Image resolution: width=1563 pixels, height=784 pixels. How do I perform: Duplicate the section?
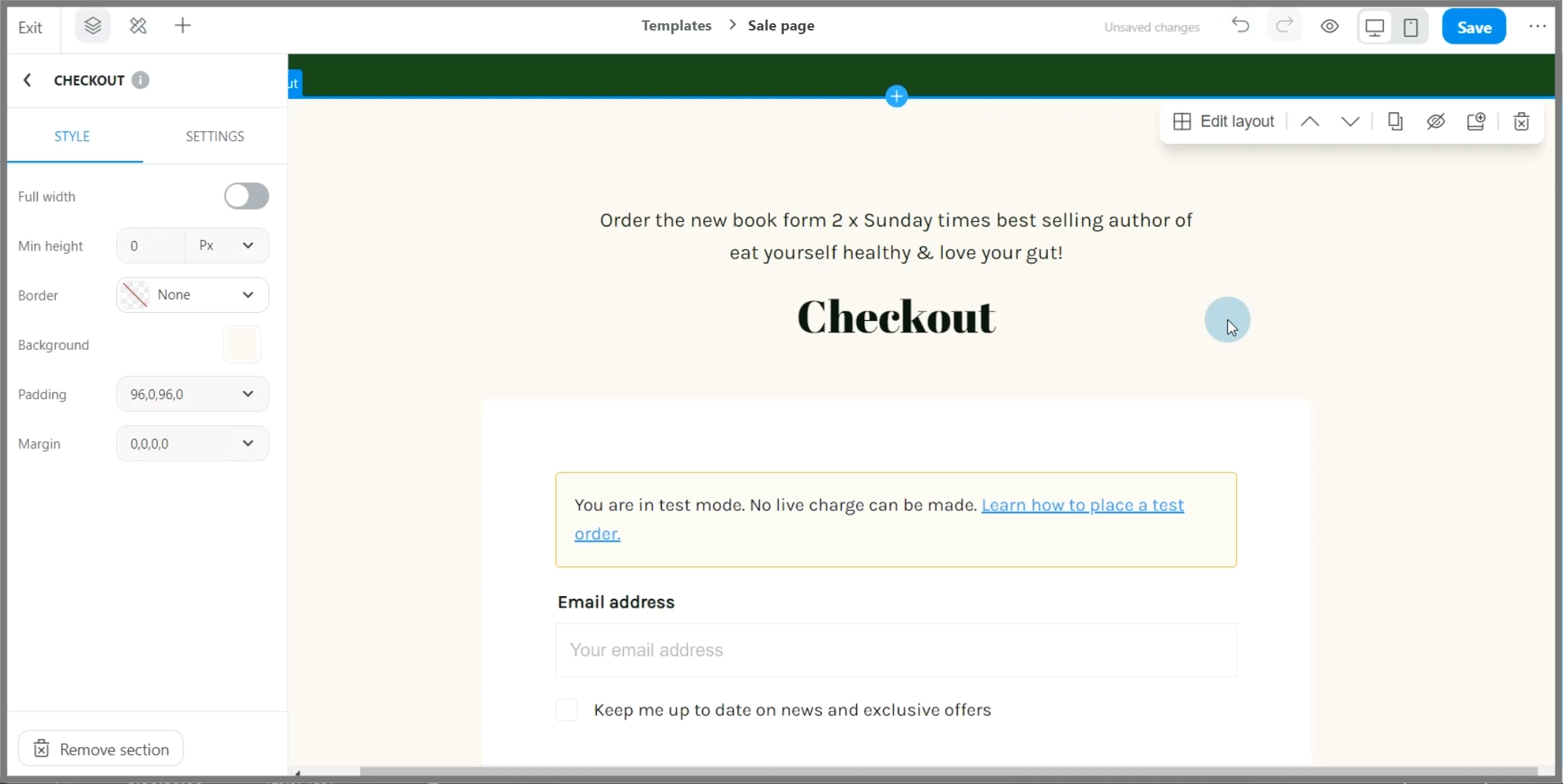[x=1394, y=121]
